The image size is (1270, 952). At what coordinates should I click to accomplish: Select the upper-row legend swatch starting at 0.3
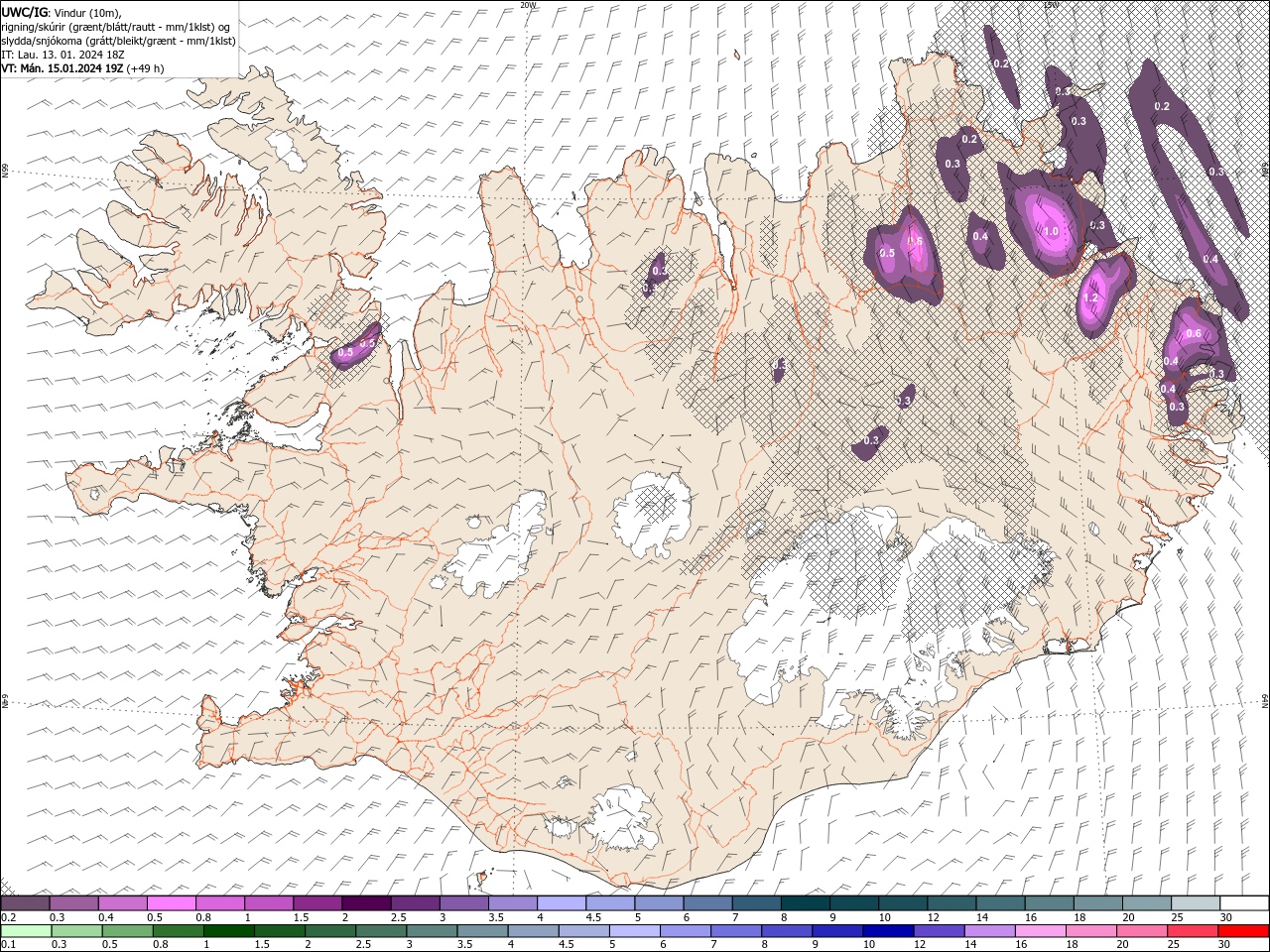[x=74, y=902]
